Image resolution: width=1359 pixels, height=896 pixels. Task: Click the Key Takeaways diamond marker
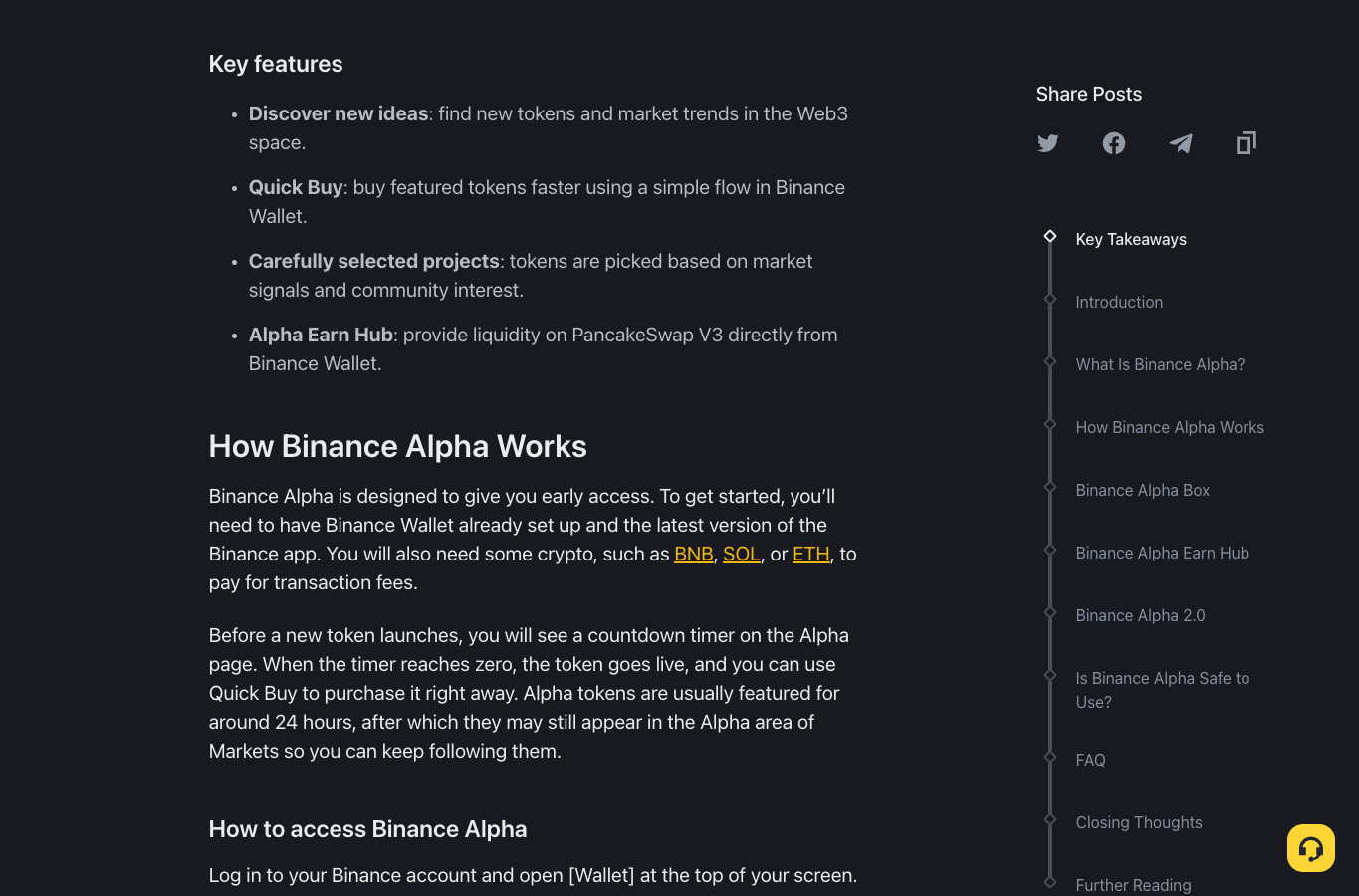coord(1050,236)
